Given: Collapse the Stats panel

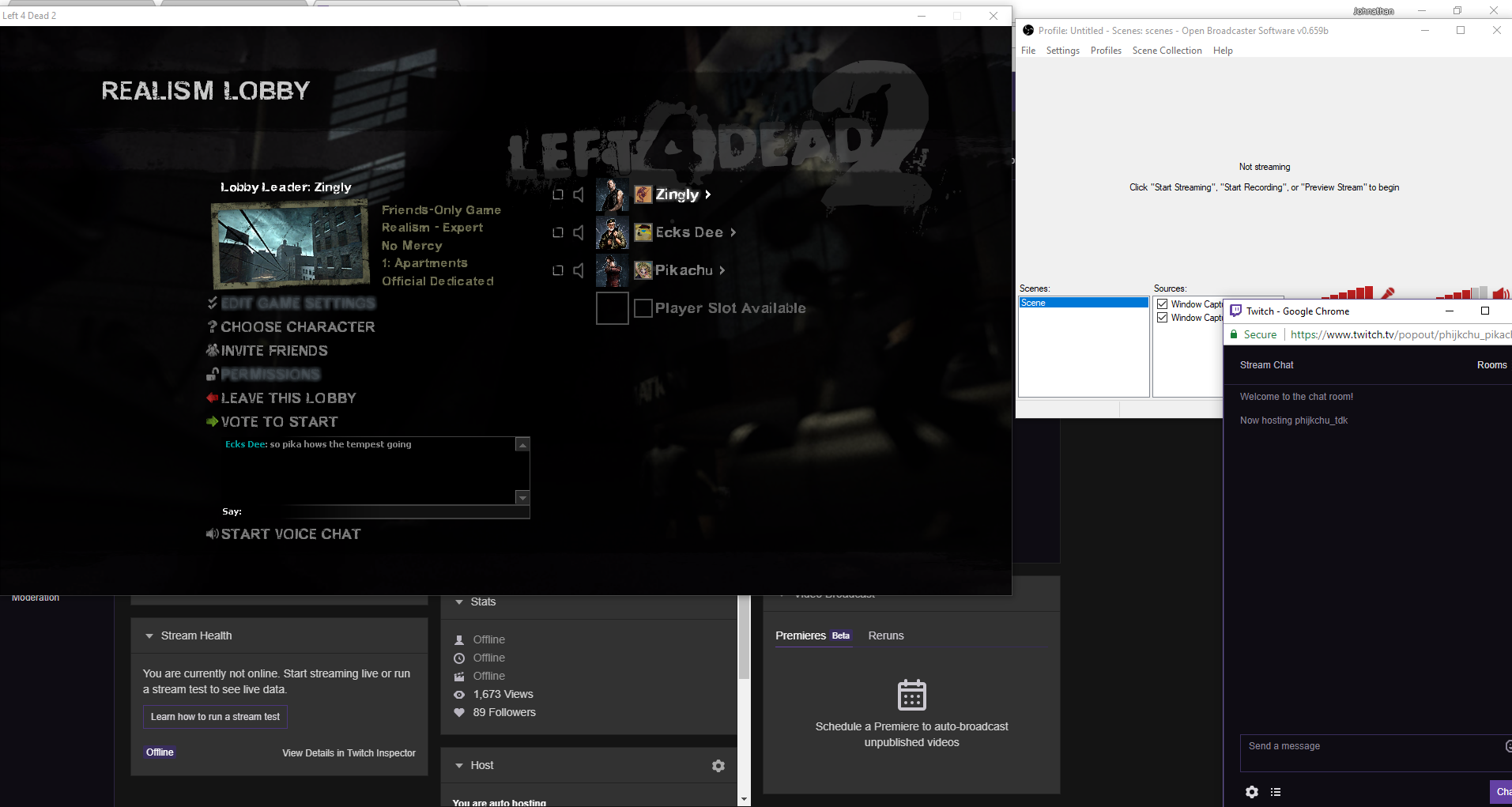Looking at the screenshot, I should [x=459, y=602].
